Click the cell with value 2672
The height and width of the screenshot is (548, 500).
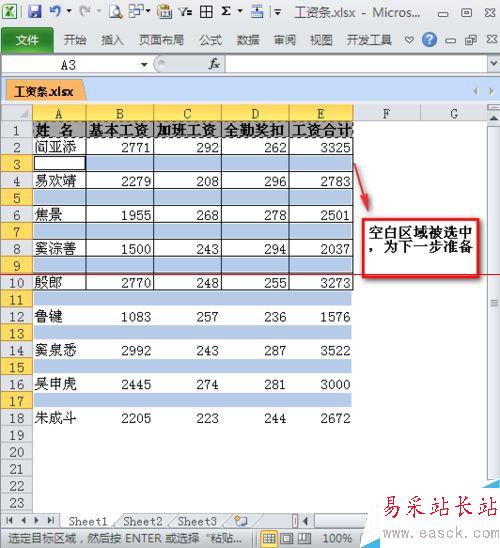pyautogui.click(x=321, y=418)
